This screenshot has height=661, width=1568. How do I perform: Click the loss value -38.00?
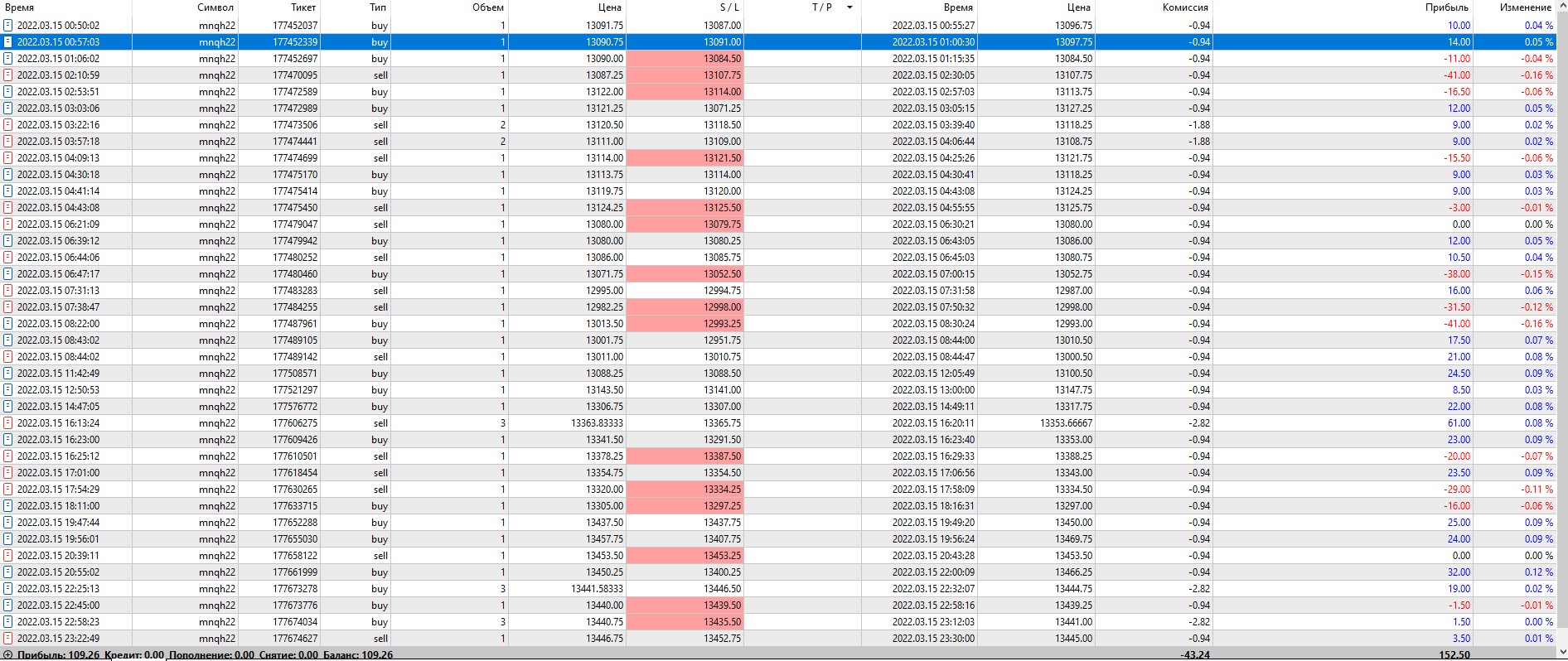(1457, 274)
